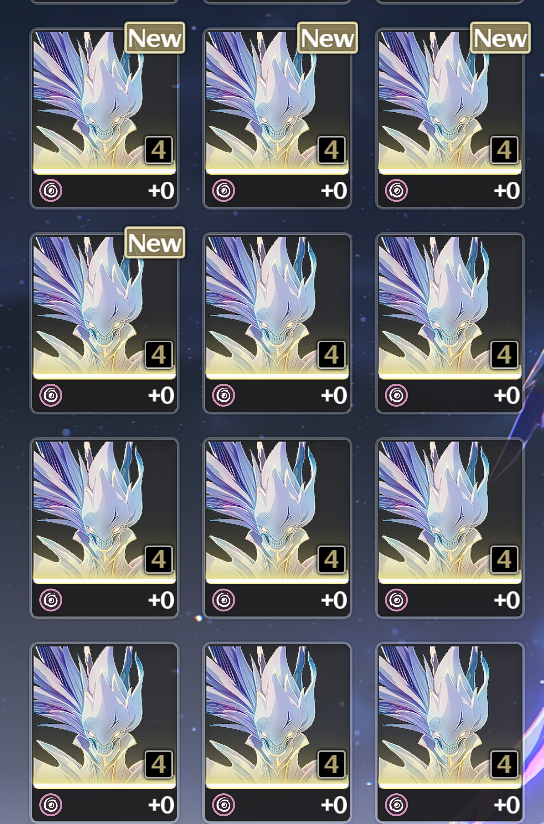Screen dimensions: 544x824
Task: Click the cost 4 badge on bottom-middle echo card
Action: pos(332,764)
